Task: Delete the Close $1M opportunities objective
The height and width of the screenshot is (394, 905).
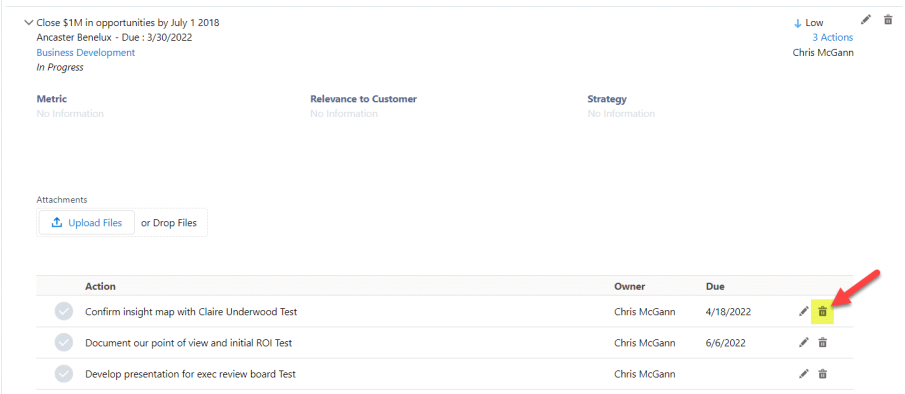Action: 888,20
